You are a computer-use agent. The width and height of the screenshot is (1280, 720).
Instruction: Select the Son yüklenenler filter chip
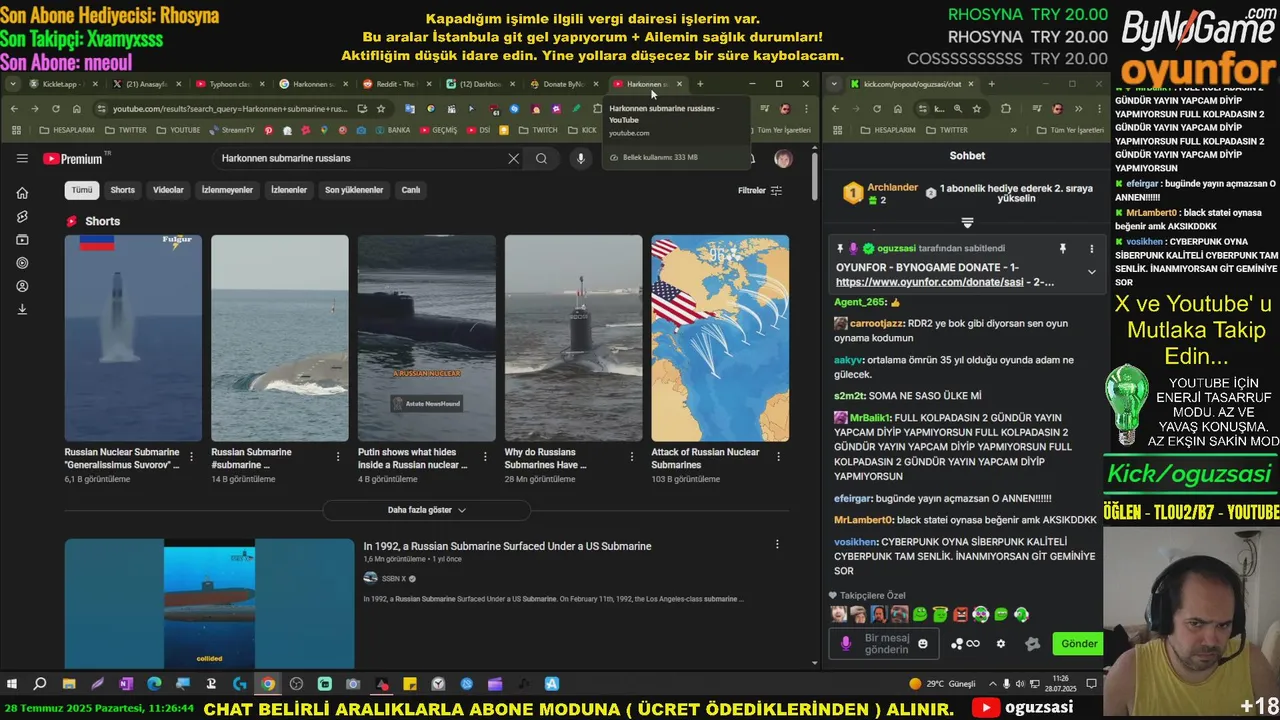(354, 190)
